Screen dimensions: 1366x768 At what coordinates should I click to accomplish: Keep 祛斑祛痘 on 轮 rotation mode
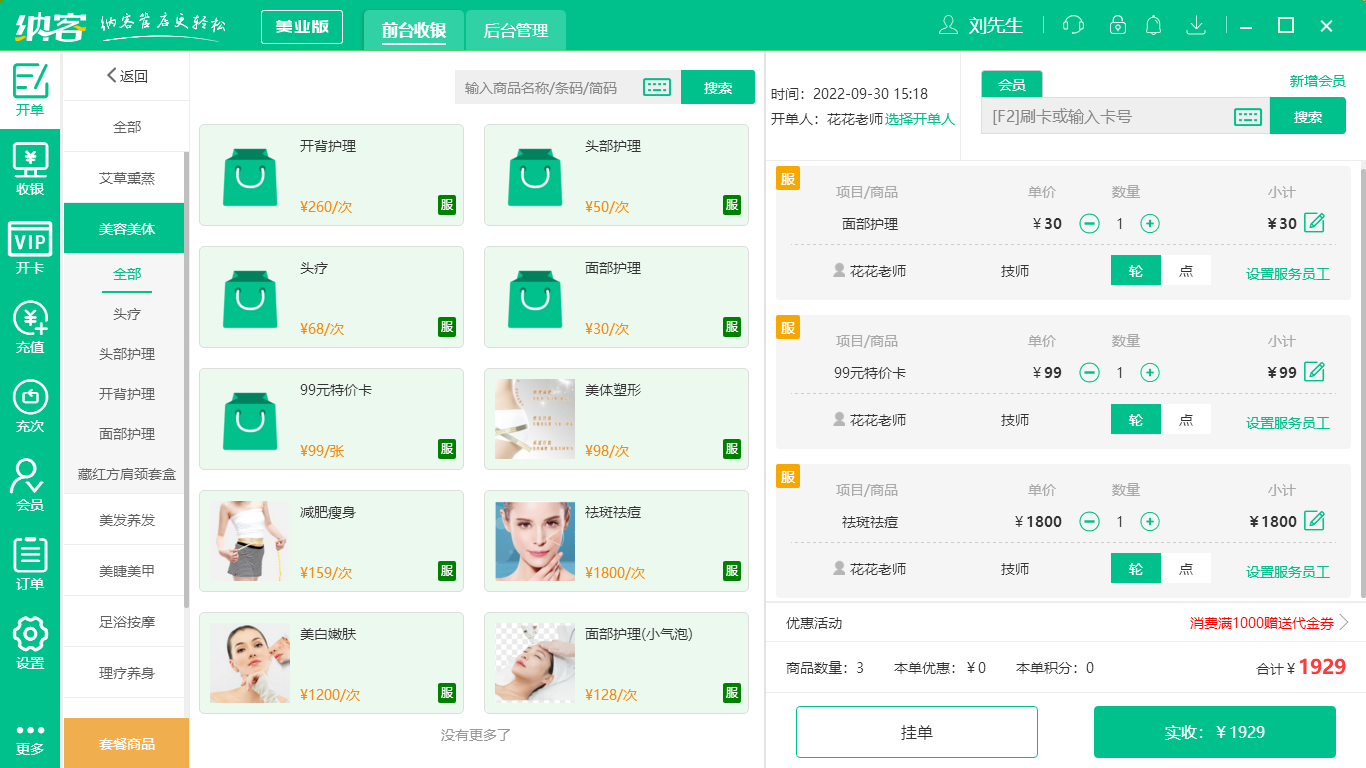pyautogui.click(x=1135, y=567)
